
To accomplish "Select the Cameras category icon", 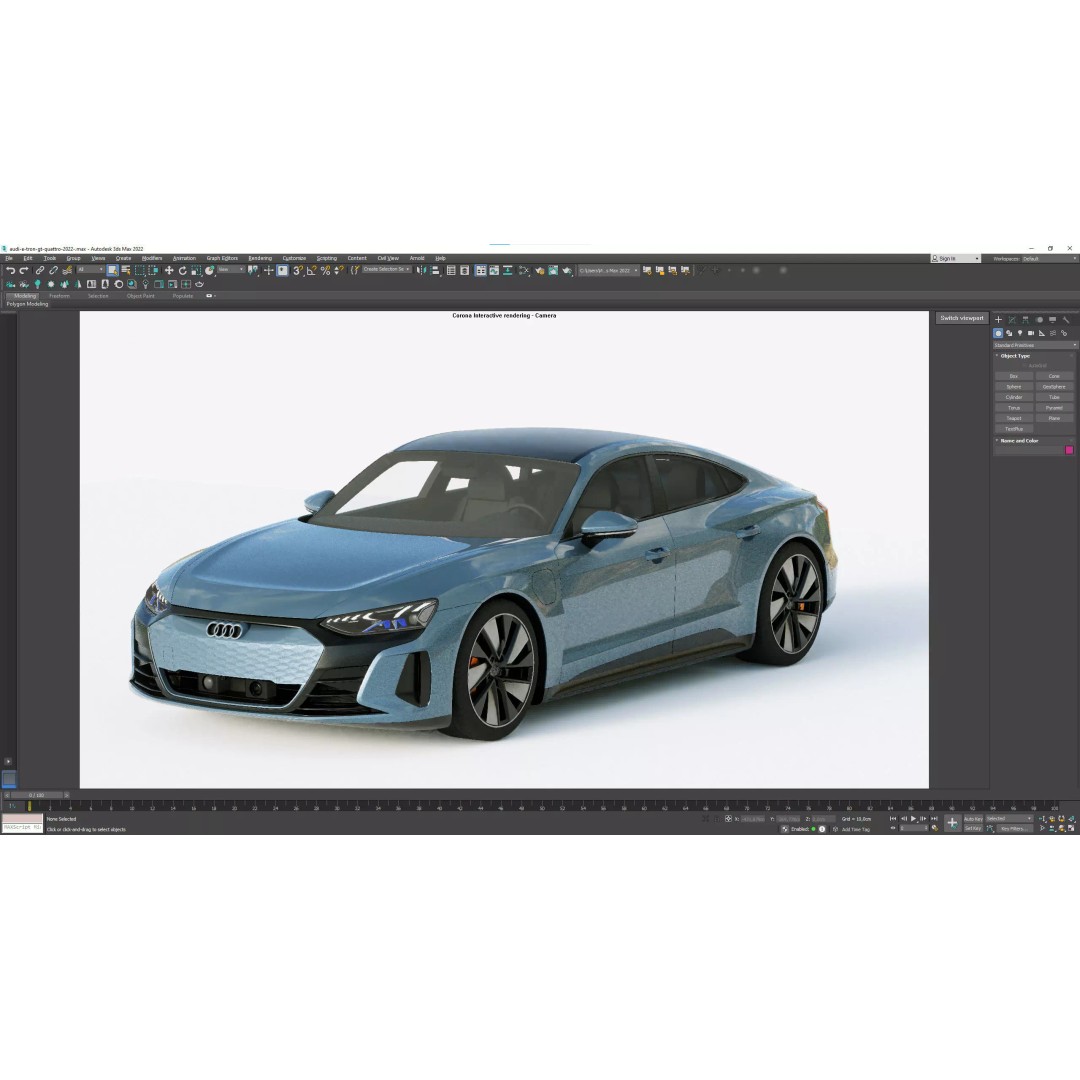I will click(x=1031, y=333).
